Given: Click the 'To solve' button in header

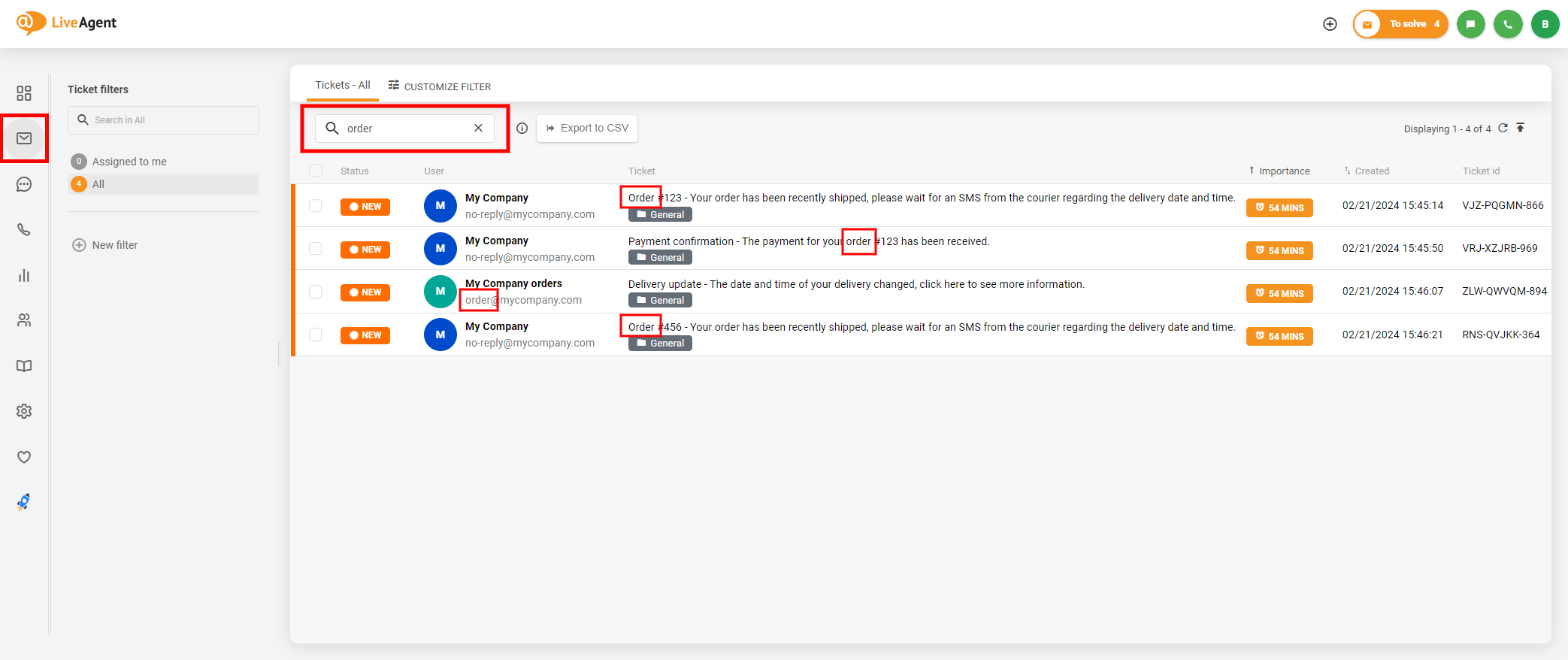Looking at the screenshot, I should (1400, 24).
